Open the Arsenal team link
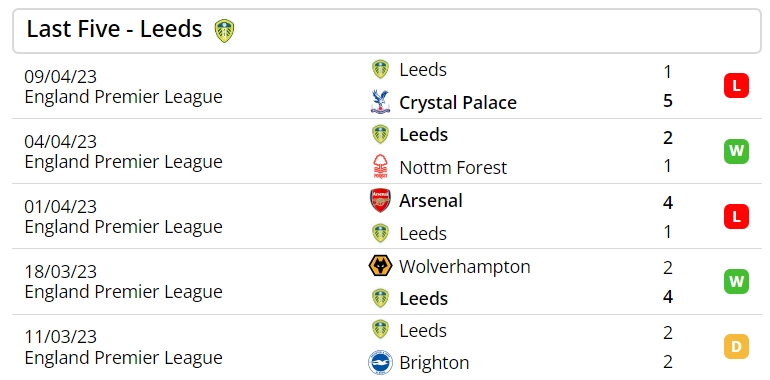 pos(431,200)
